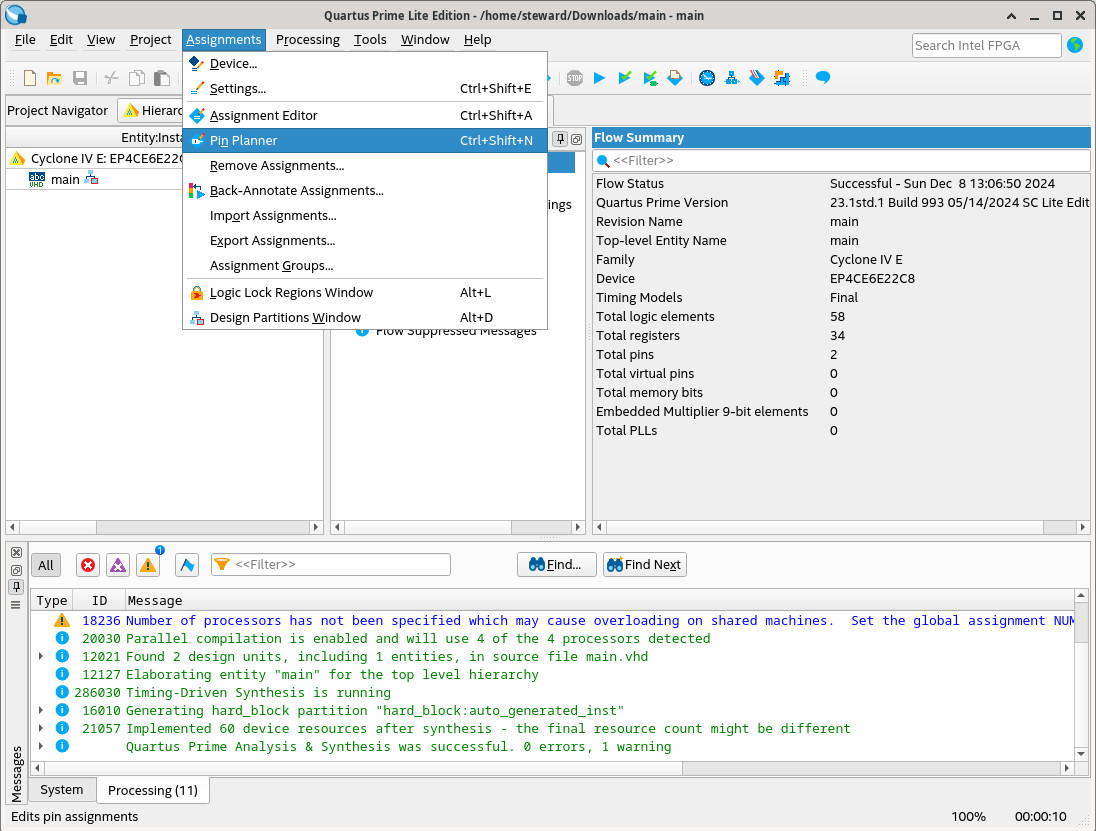Choose Export Assignments... menu item
1096x831 pixels.
click(x=364, y=240)
